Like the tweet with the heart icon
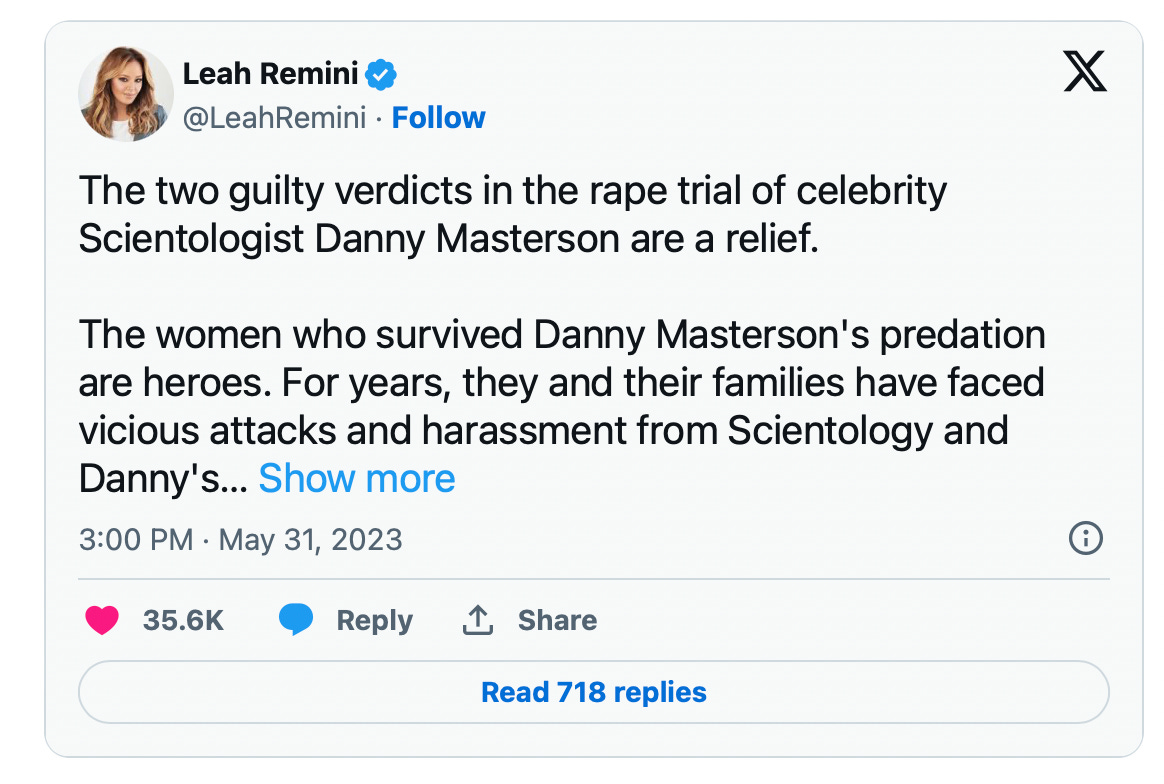The image size is (1164, 784). click(101, 620)
